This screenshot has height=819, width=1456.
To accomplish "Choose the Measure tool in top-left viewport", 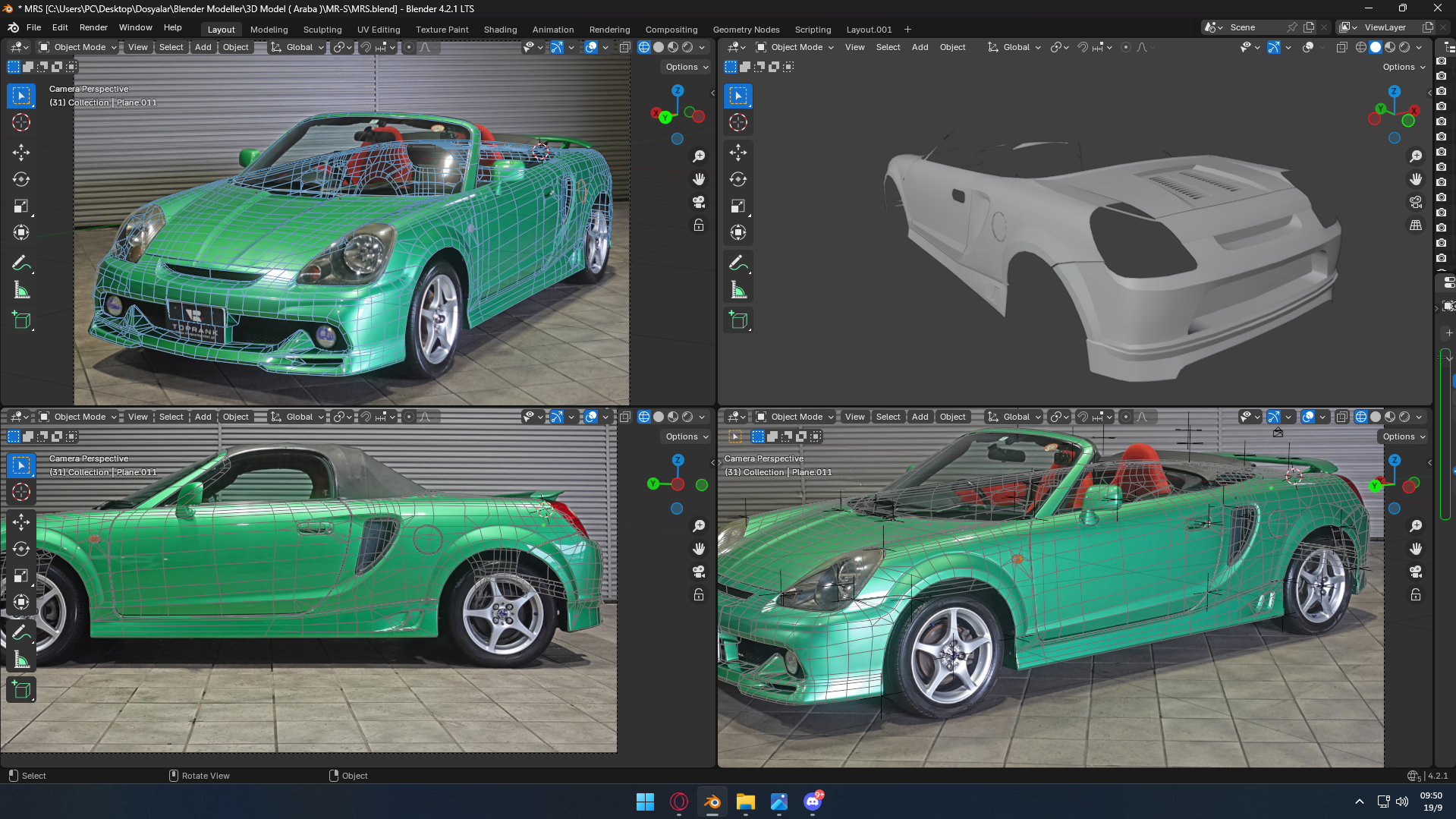I will tap(21, 291).
